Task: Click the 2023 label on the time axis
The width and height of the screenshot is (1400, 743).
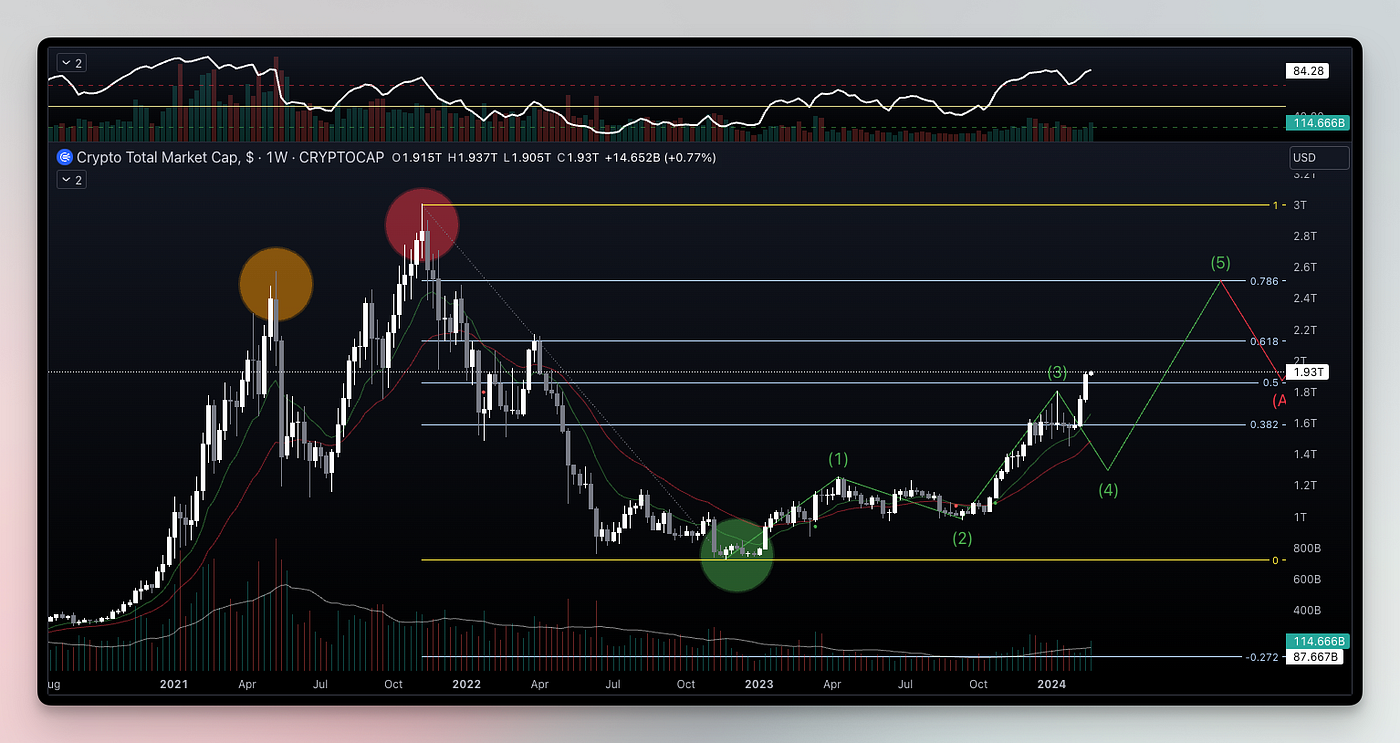Action: click(x=758, y=684)
